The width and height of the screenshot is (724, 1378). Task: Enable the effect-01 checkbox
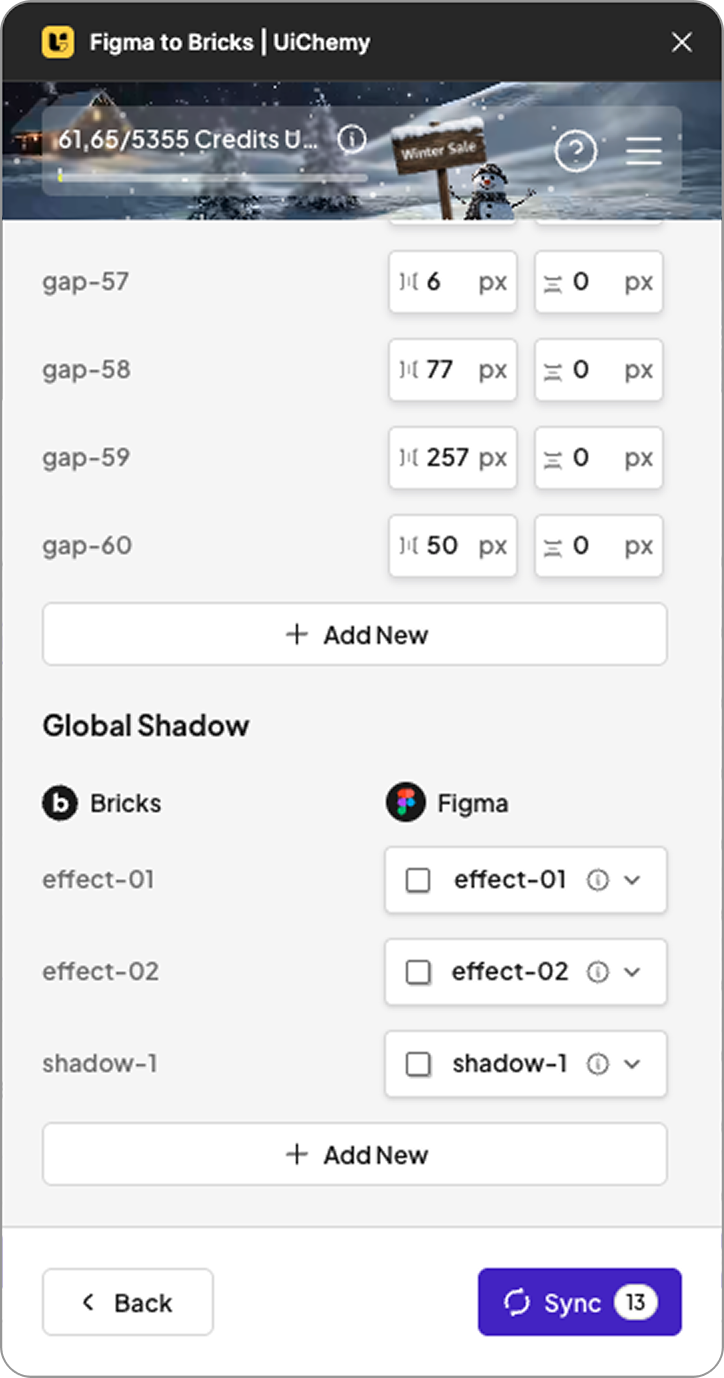pos(418,880)
